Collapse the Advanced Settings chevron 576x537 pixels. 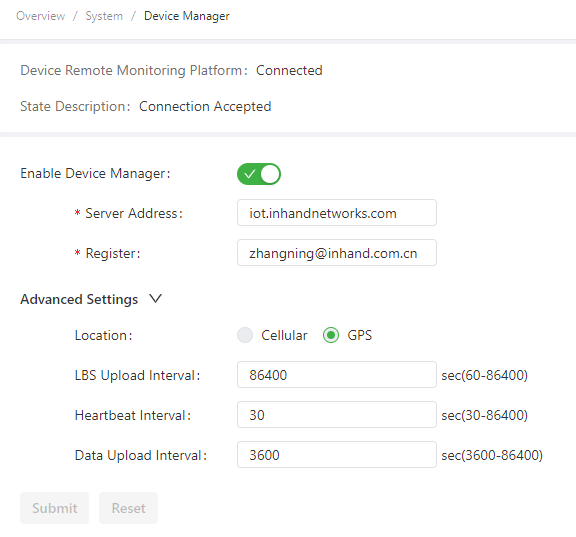155,299
